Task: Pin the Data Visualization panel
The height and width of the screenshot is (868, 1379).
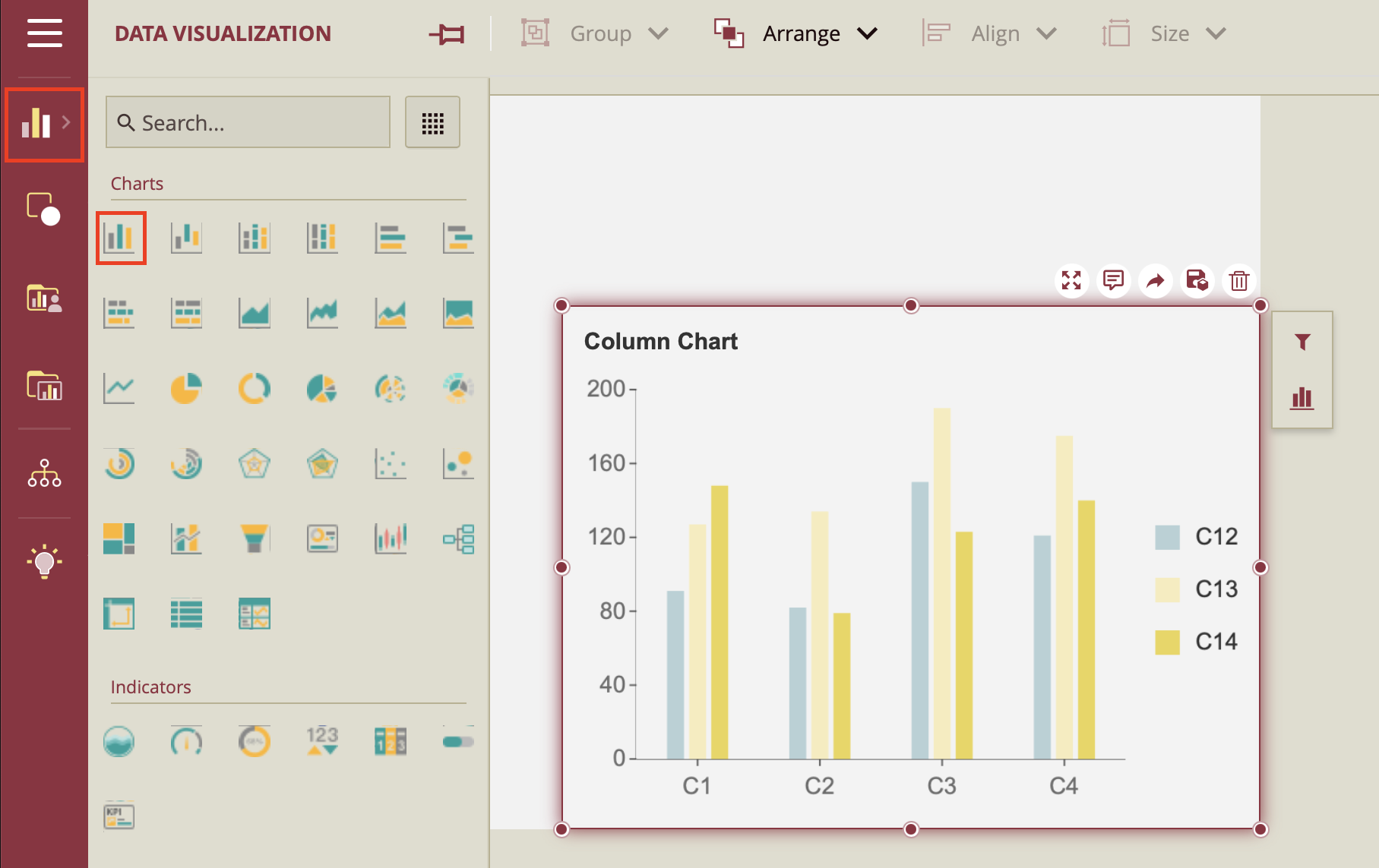Action: pyautogui.click(x=447, y=33)
